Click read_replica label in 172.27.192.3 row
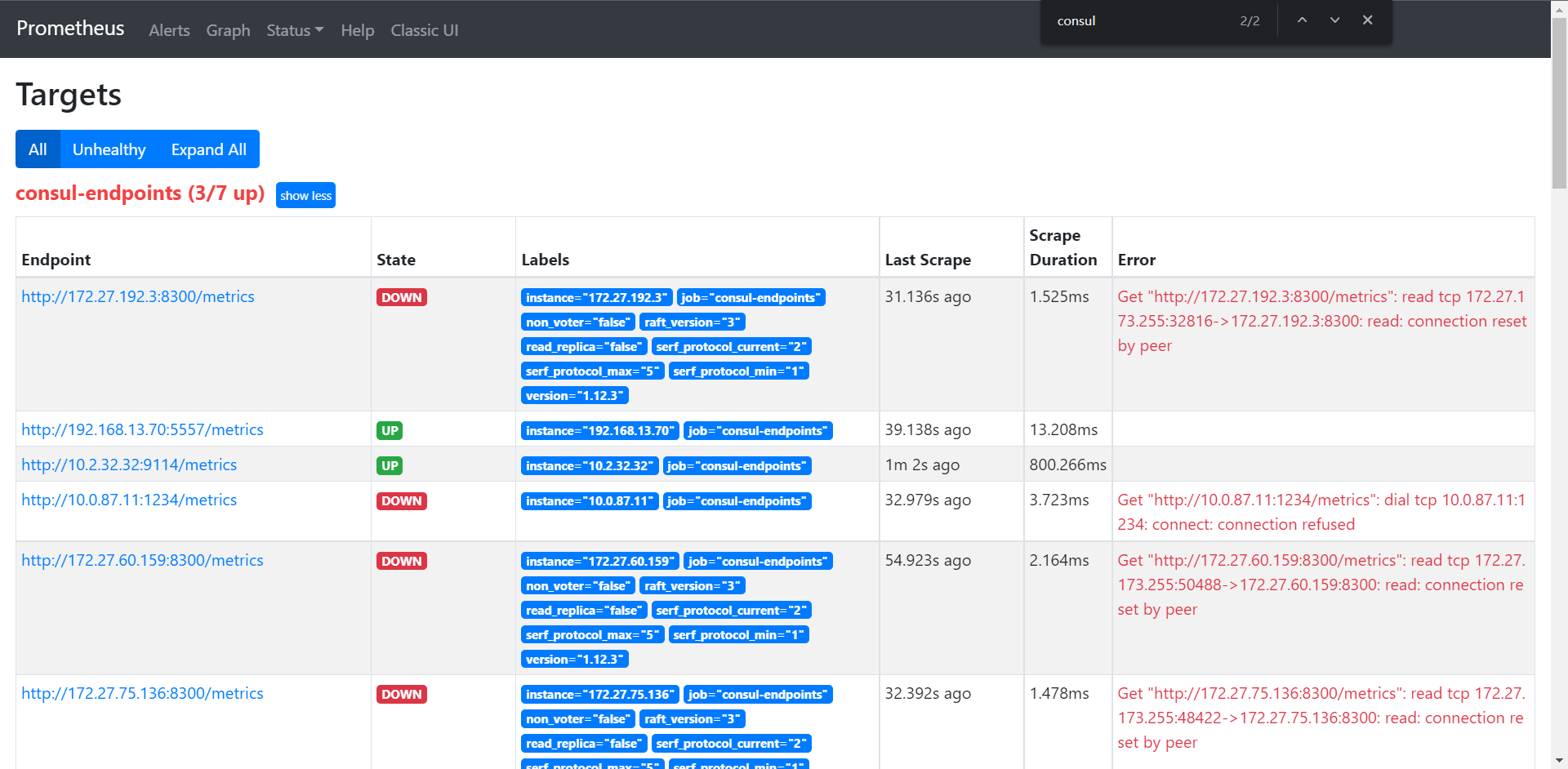The image size is (1568, 769). (x=584, y=346)
